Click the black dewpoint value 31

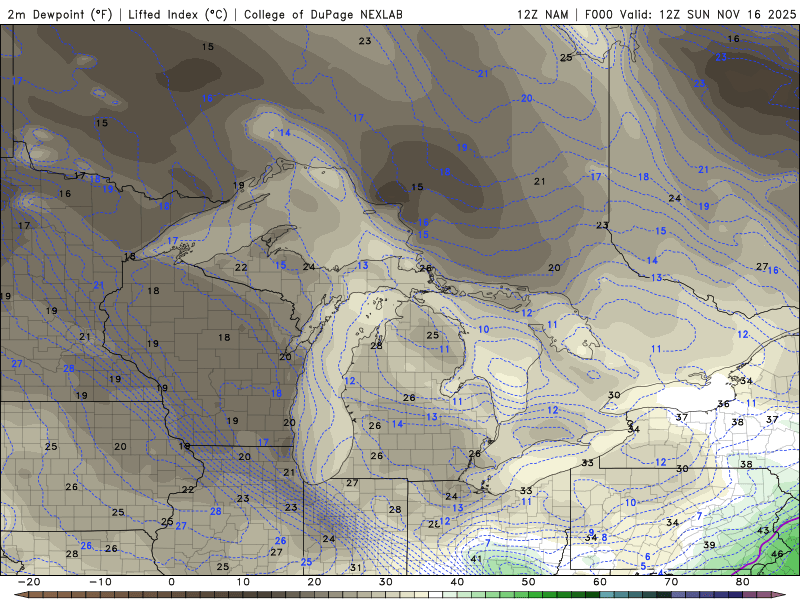(x=356, y=567)
